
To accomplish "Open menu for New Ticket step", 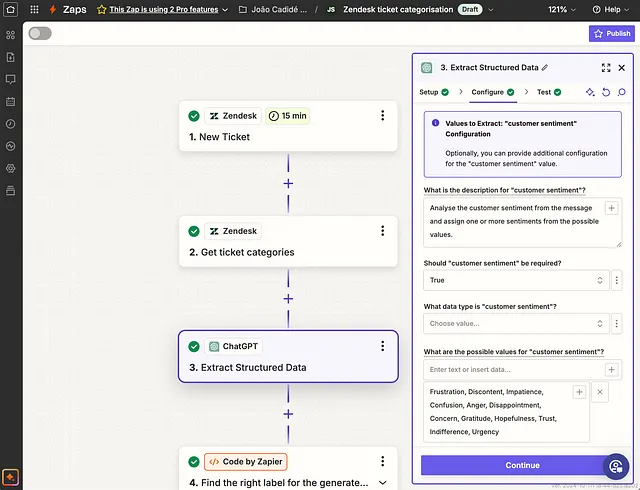I will click(382, 116).
